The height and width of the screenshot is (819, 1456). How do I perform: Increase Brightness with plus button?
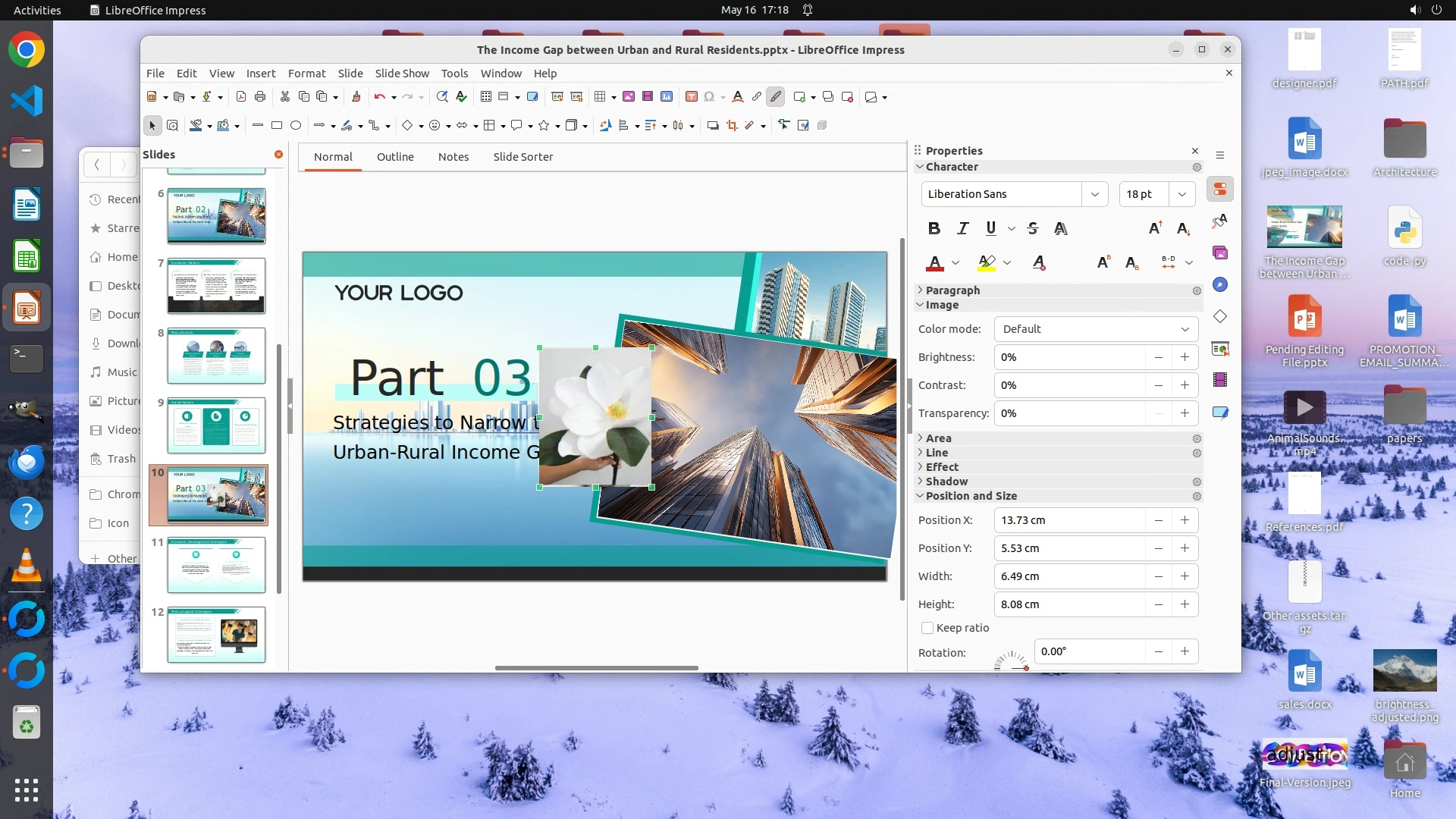1185,357
